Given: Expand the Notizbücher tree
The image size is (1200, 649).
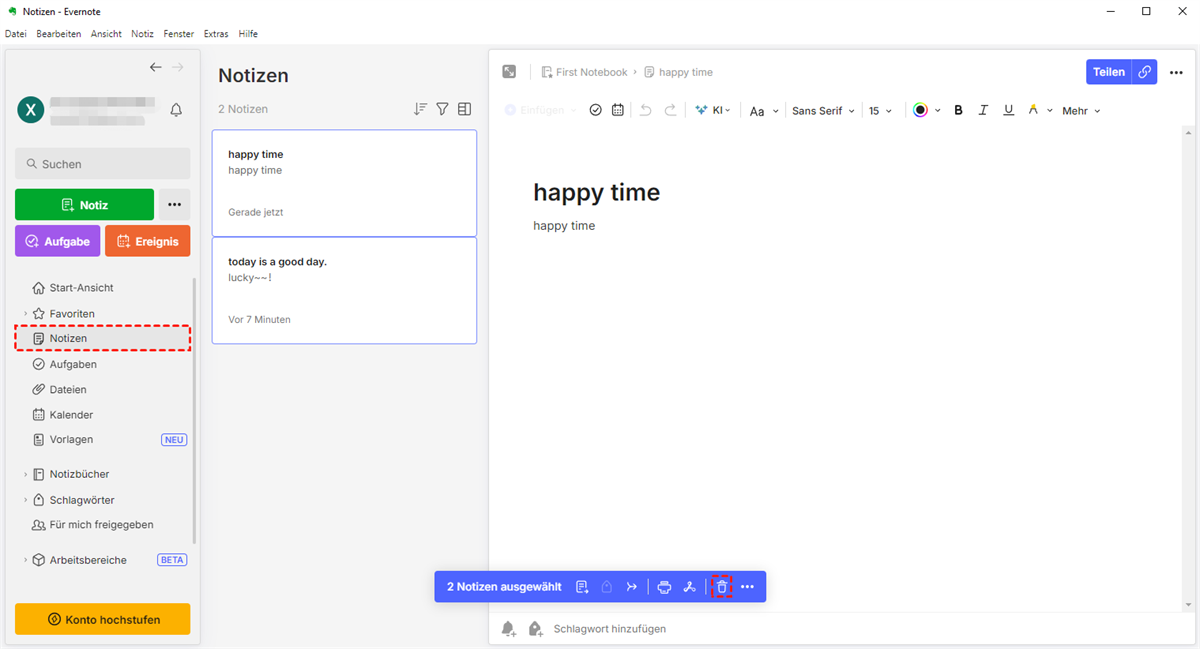Looking at the screenshot, I should pyautogui.click(x=25, y=474).
